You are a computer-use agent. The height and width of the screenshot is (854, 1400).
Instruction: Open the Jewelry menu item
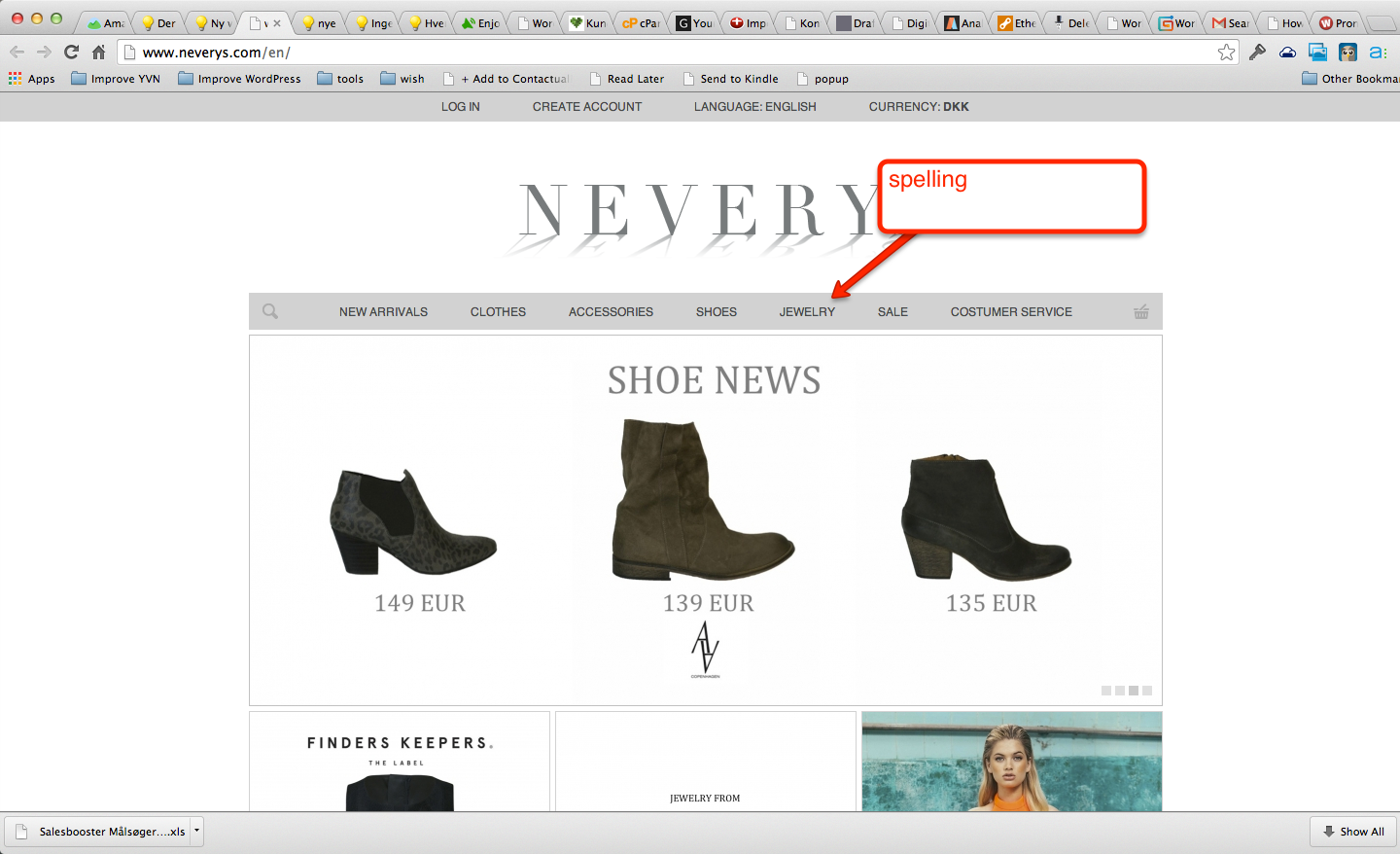[x=807, y=312]
